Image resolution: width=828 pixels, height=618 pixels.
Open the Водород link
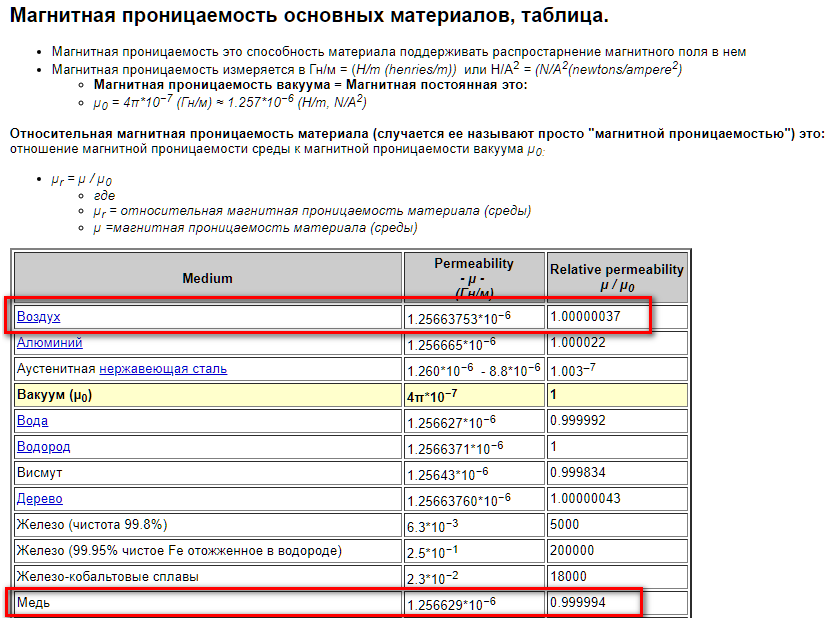pyautogui.click(x=43, y=446)
